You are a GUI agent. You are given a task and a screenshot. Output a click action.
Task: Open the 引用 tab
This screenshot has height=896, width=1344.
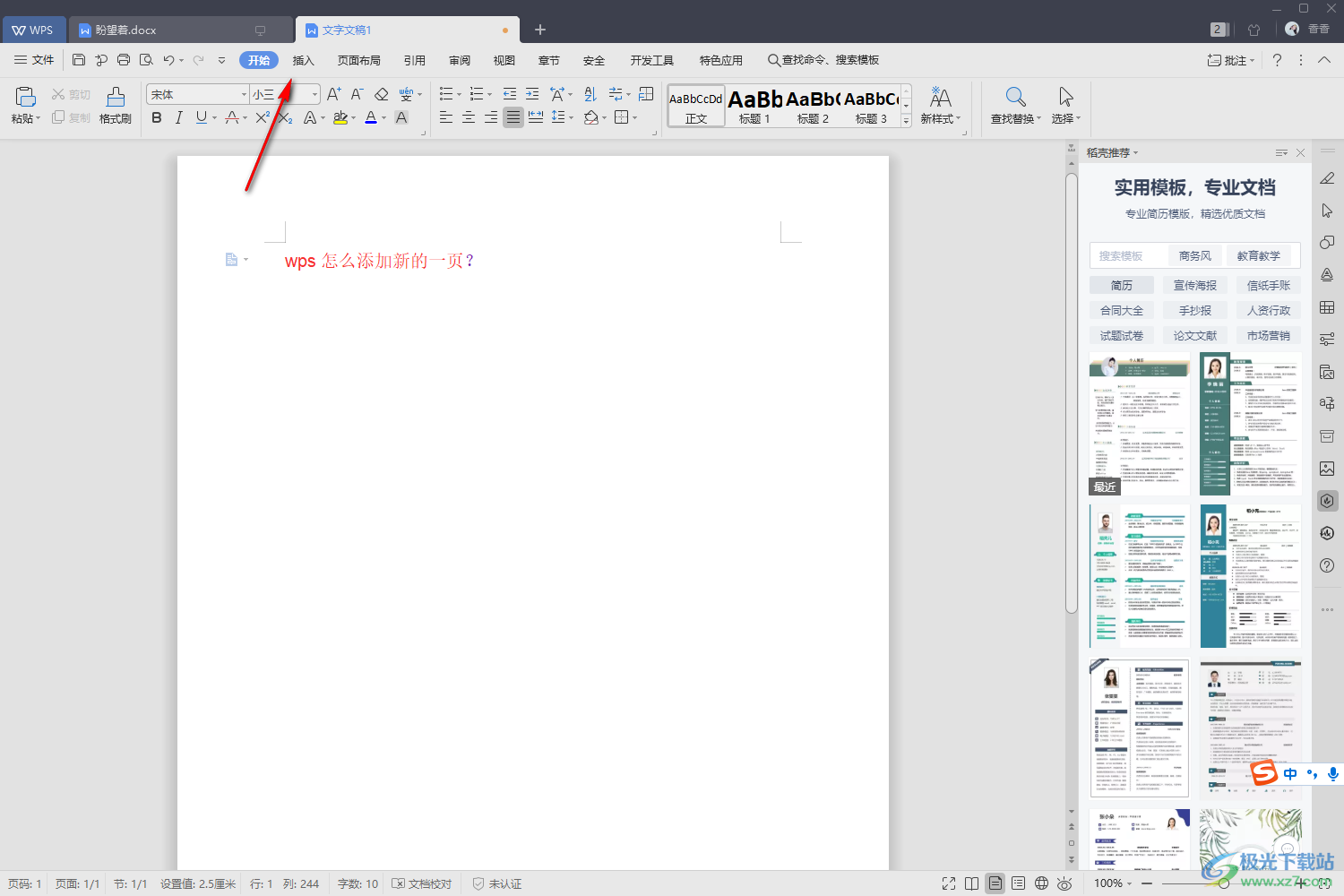click(415, 60)
